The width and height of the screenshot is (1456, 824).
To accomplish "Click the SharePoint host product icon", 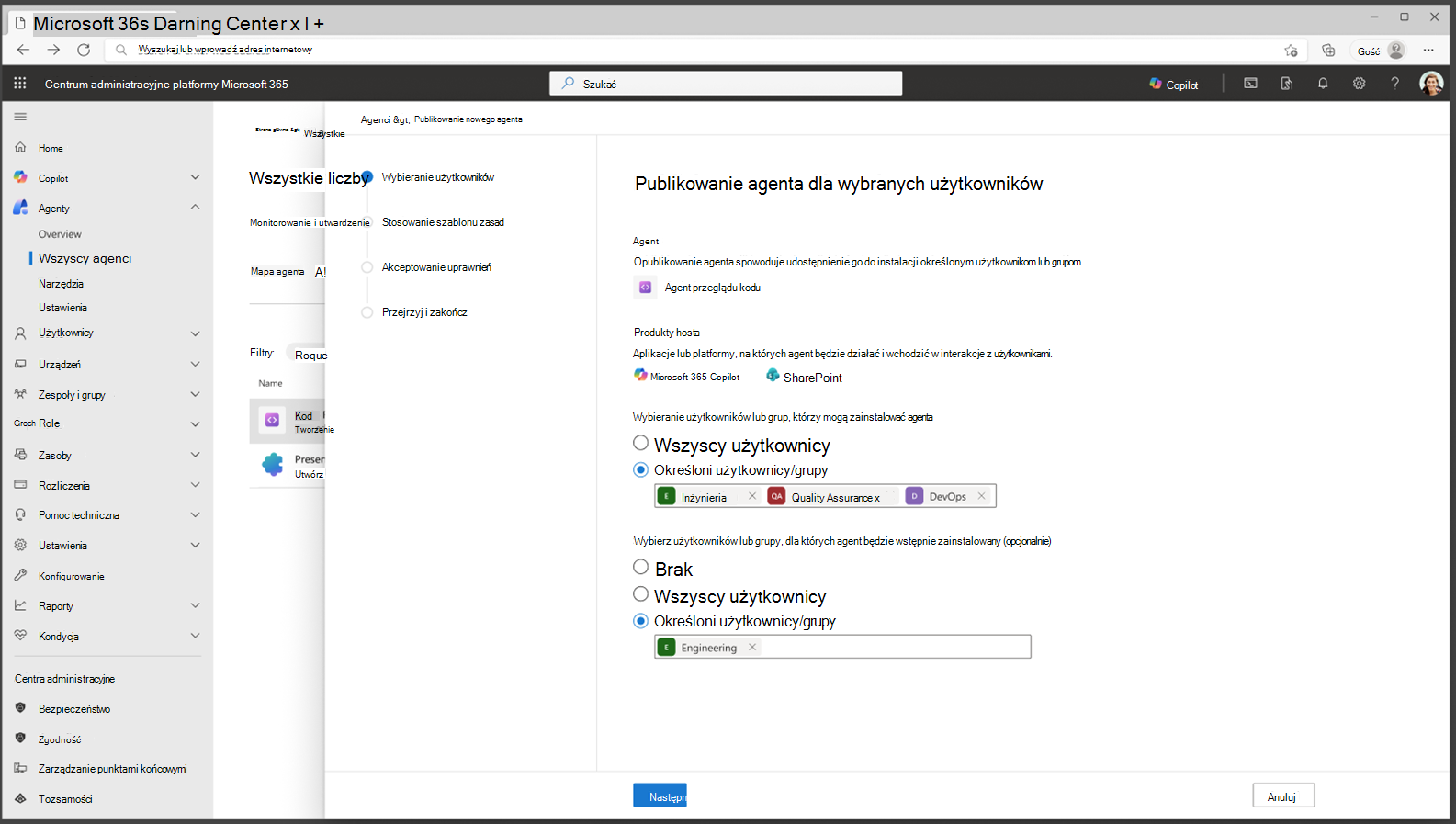I will pos(773,375).
